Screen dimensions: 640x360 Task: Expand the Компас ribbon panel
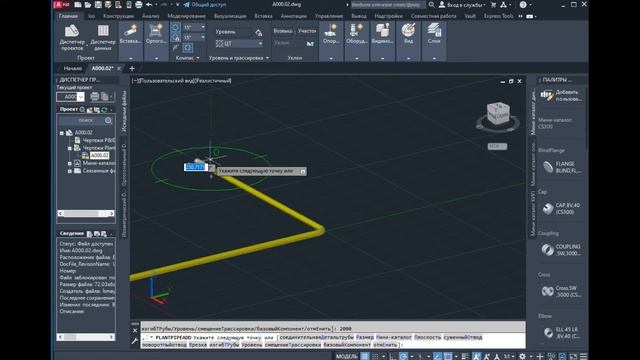point(187,58)
